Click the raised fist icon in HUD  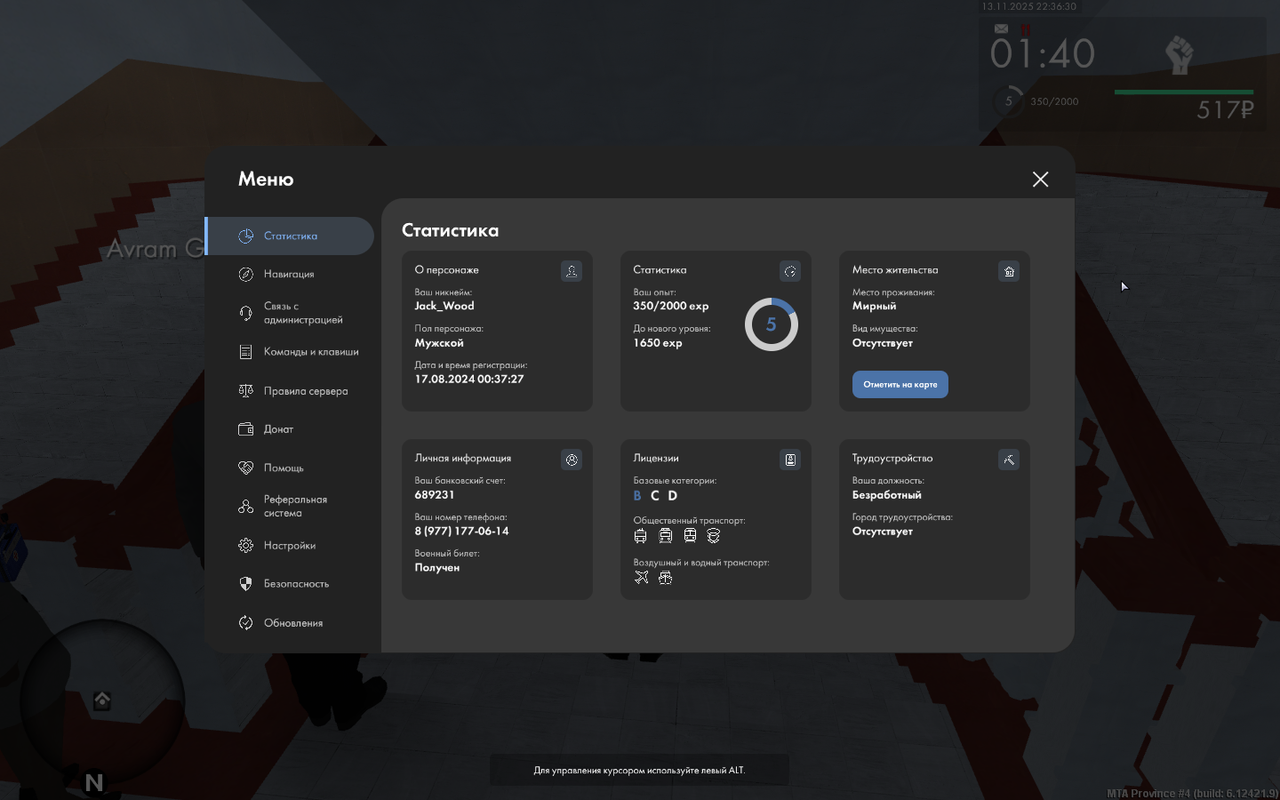1180,55
